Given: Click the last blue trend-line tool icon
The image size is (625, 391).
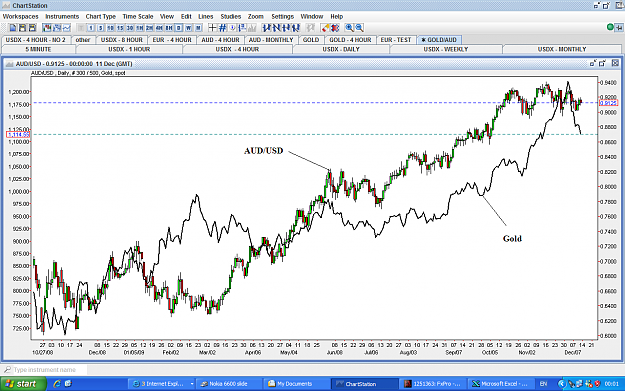Looking at the screenshot, I should pos(296,28).
